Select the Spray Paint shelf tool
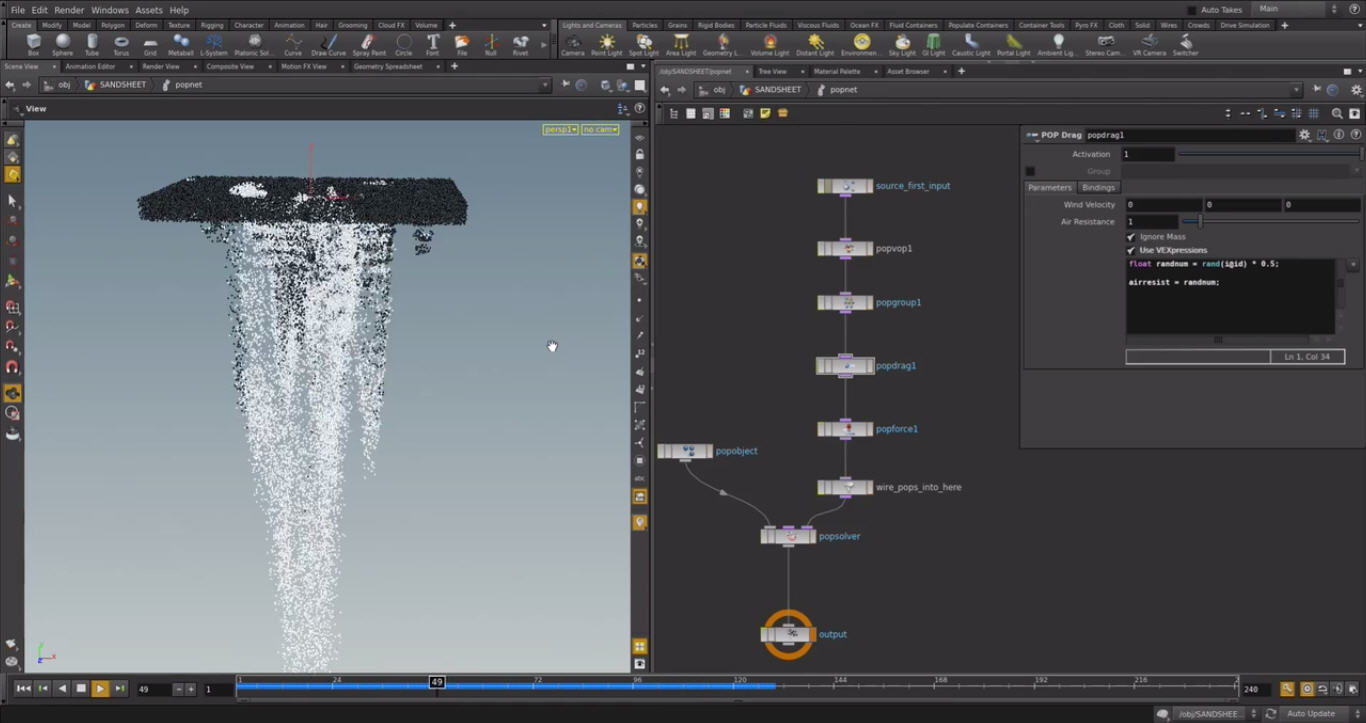The width and height of the screenshot is (1366, 723). pos(368,42)
